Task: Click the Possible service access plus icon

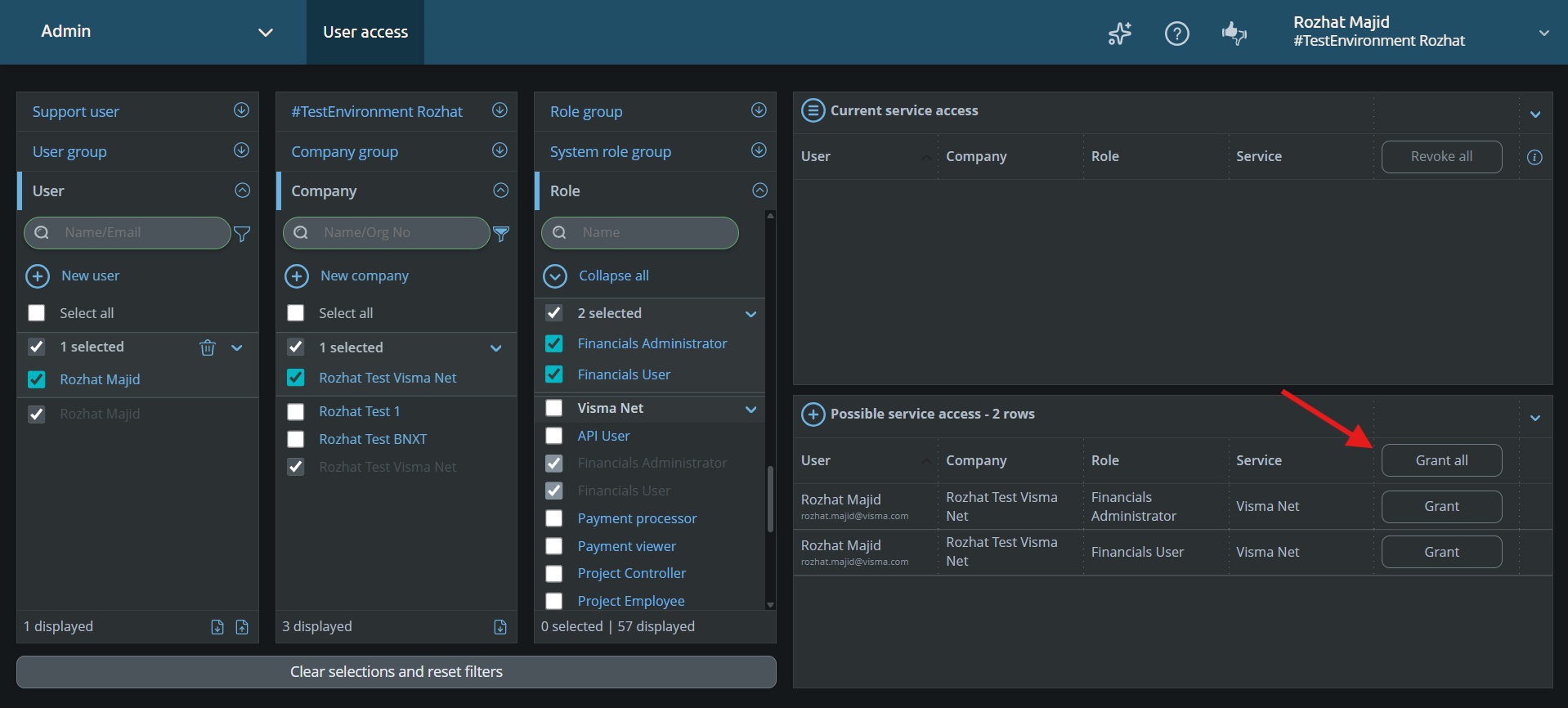Action: coord(813,414)
